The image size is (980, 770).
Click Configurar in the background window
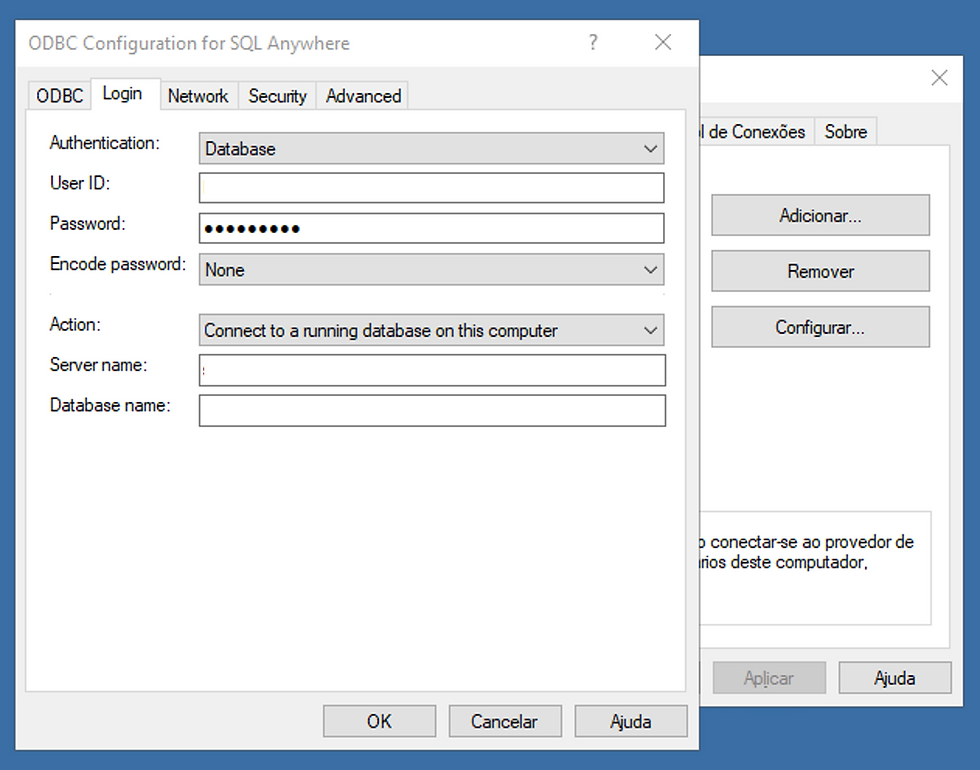click(x=821, y=327)
